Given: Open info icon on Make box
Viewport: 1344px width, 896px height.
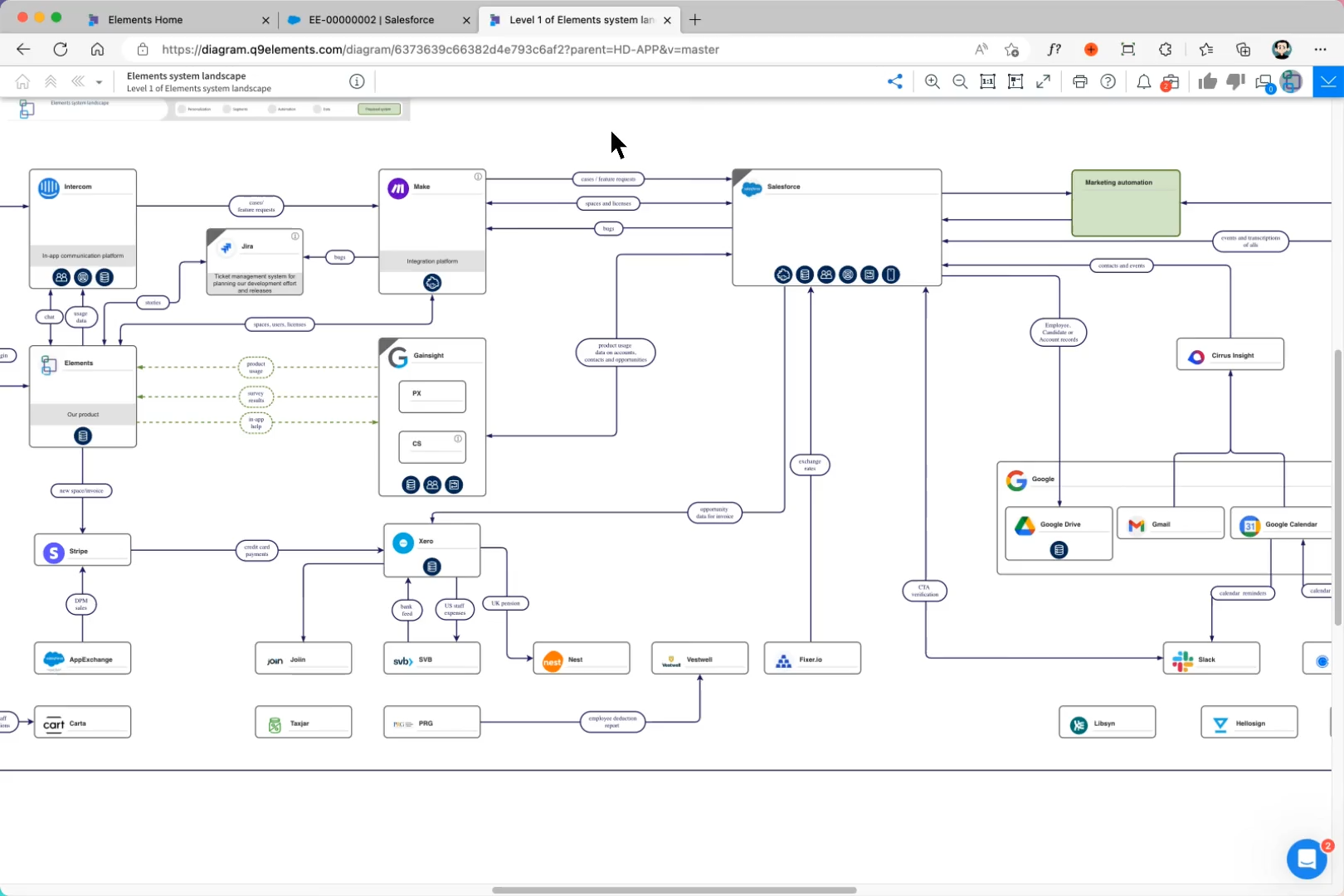Looking at the screenshot, I should click(478, 176).
